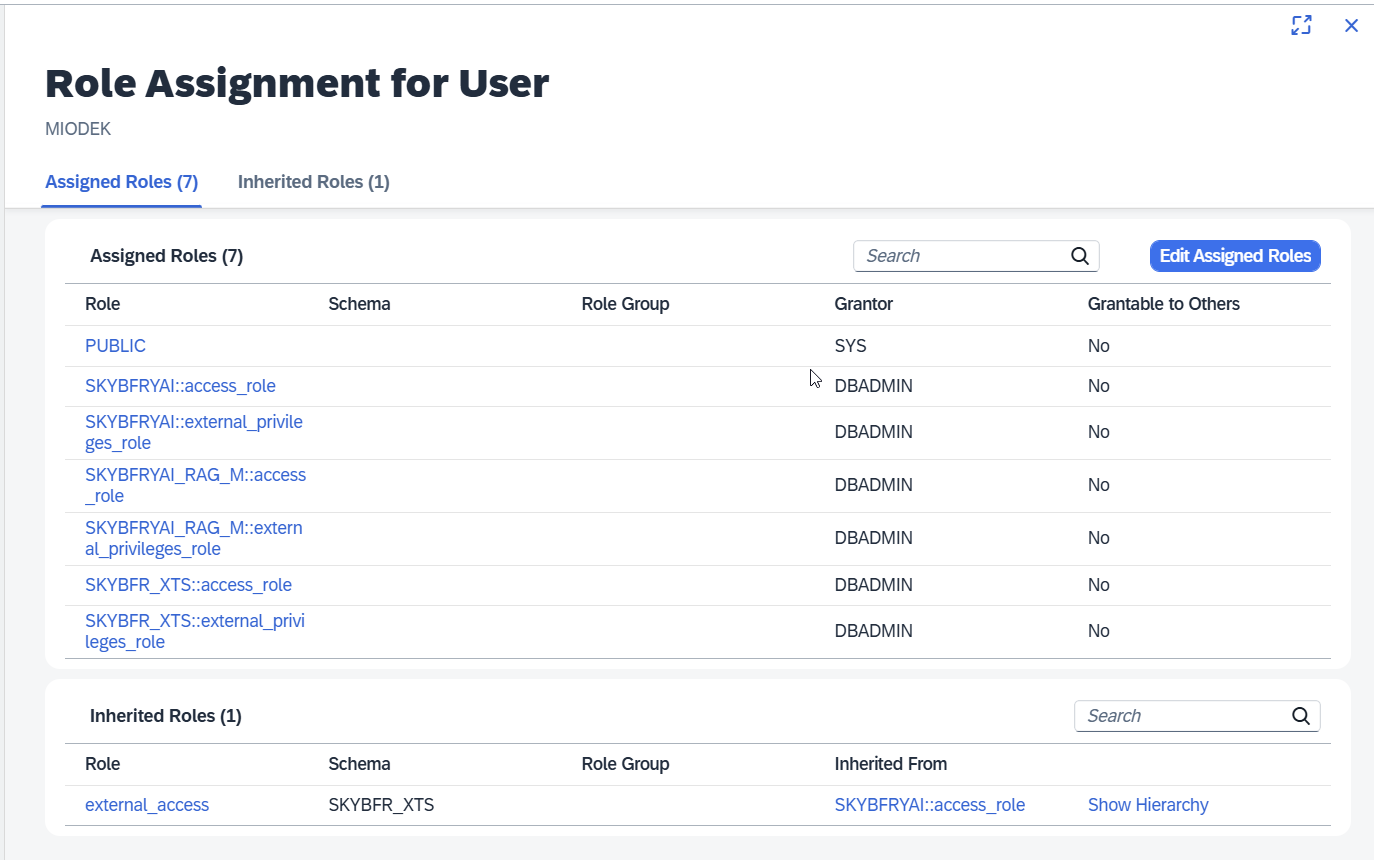This screenshot has width=1374, height=860.
Task: Open SKYBFRYAI::access_role in Assigned Roles
Action: pos(180,386)
